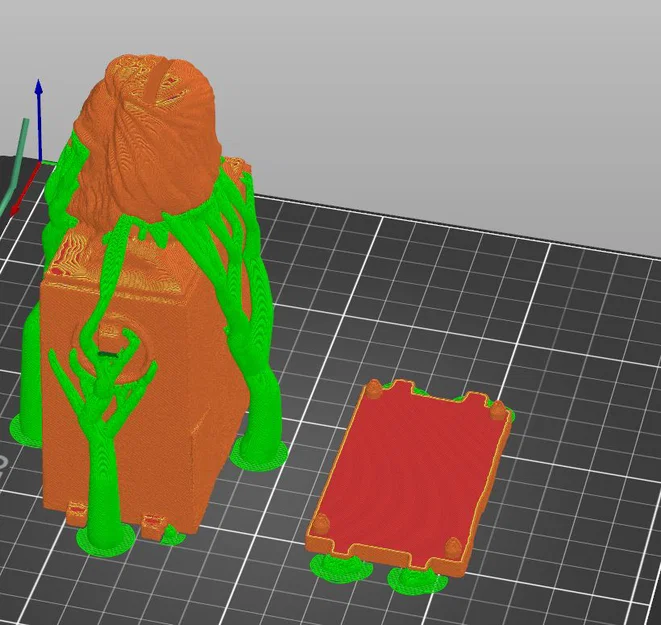Screen dimensions: 661x625
Task: Click the red X-axis arrow
Action: tap(24, 190)
